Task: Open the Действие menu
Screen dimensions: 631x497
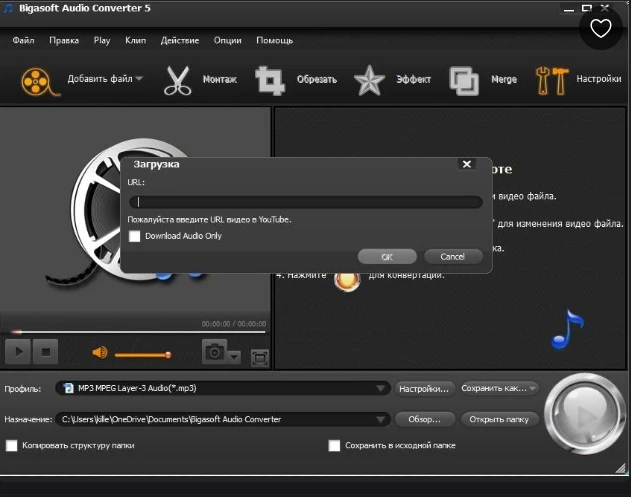Action: click(180, 40)
